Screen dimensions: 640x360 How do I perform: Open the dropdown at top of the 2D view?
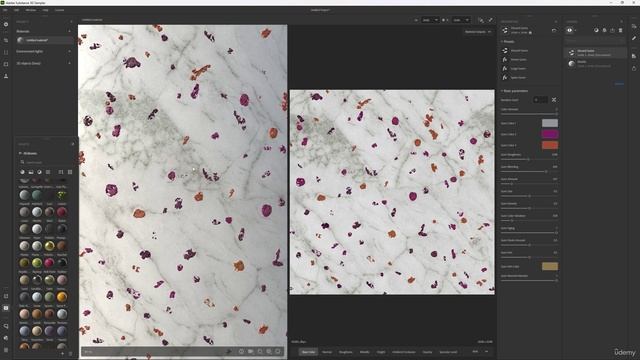(478, 32)
